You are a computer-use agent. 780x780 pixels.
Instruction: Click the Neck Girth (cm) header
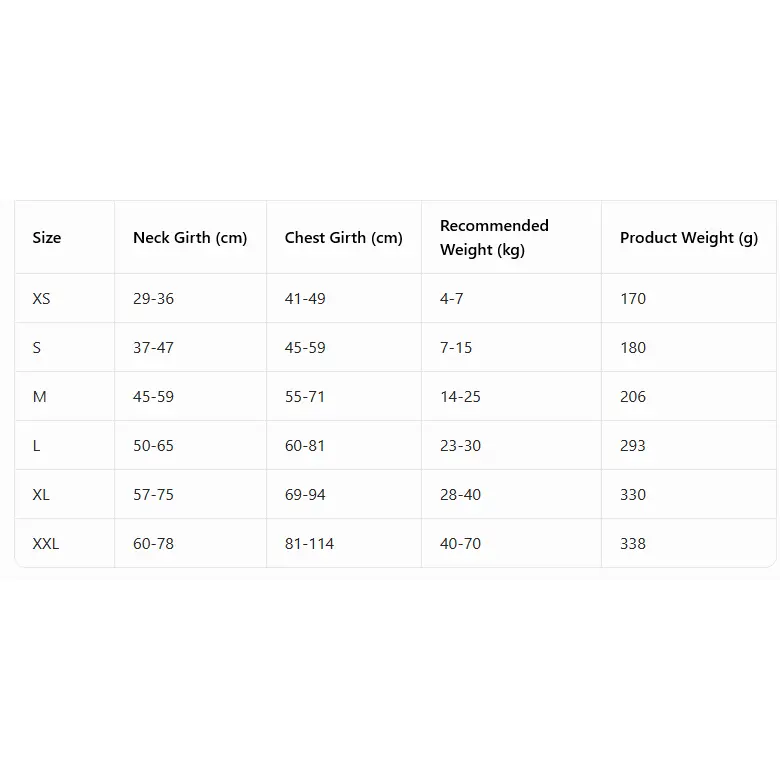190,238
